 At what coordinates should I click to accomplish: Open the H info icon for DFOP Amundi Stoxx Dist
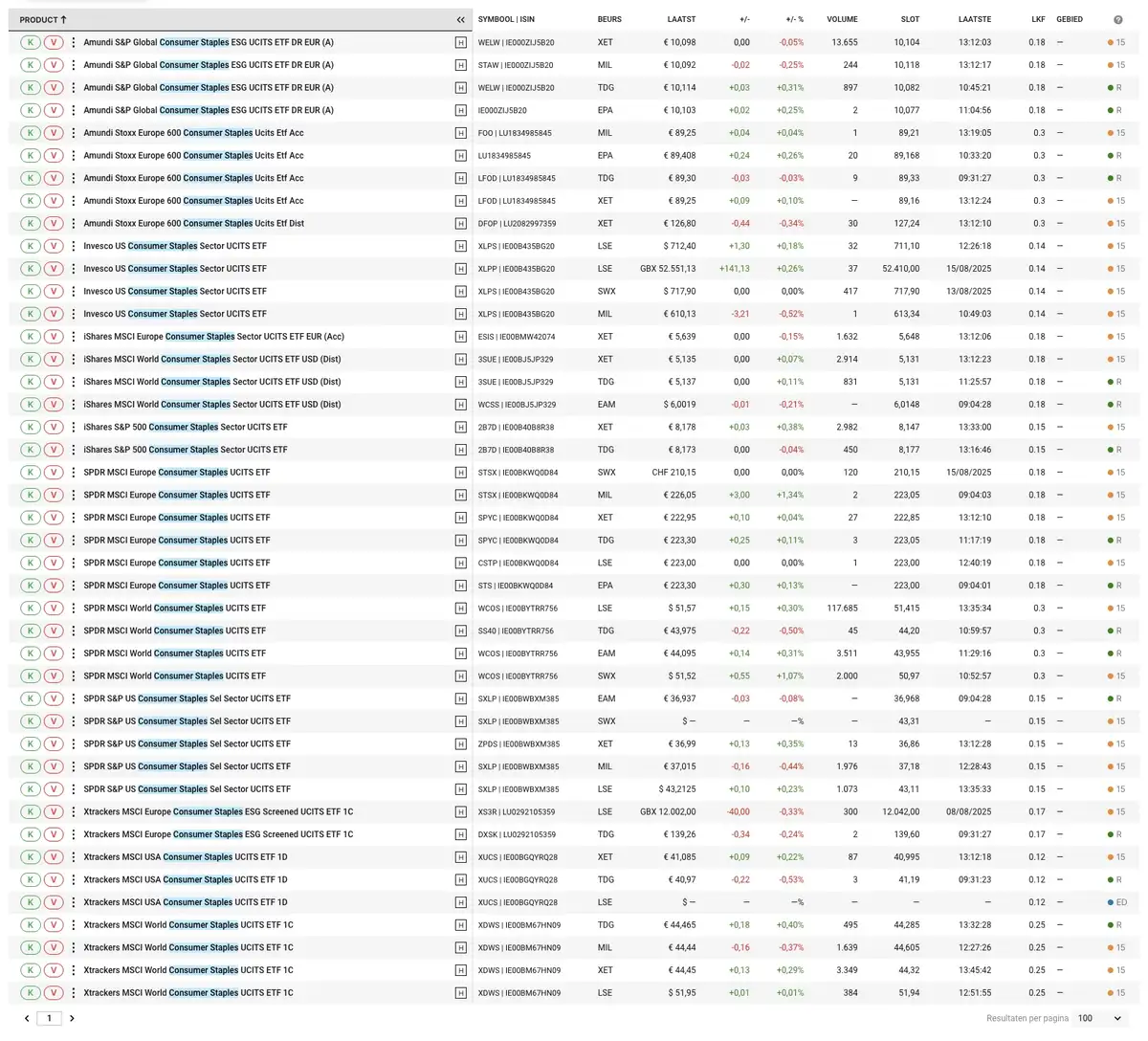click(x=461, y=224)
